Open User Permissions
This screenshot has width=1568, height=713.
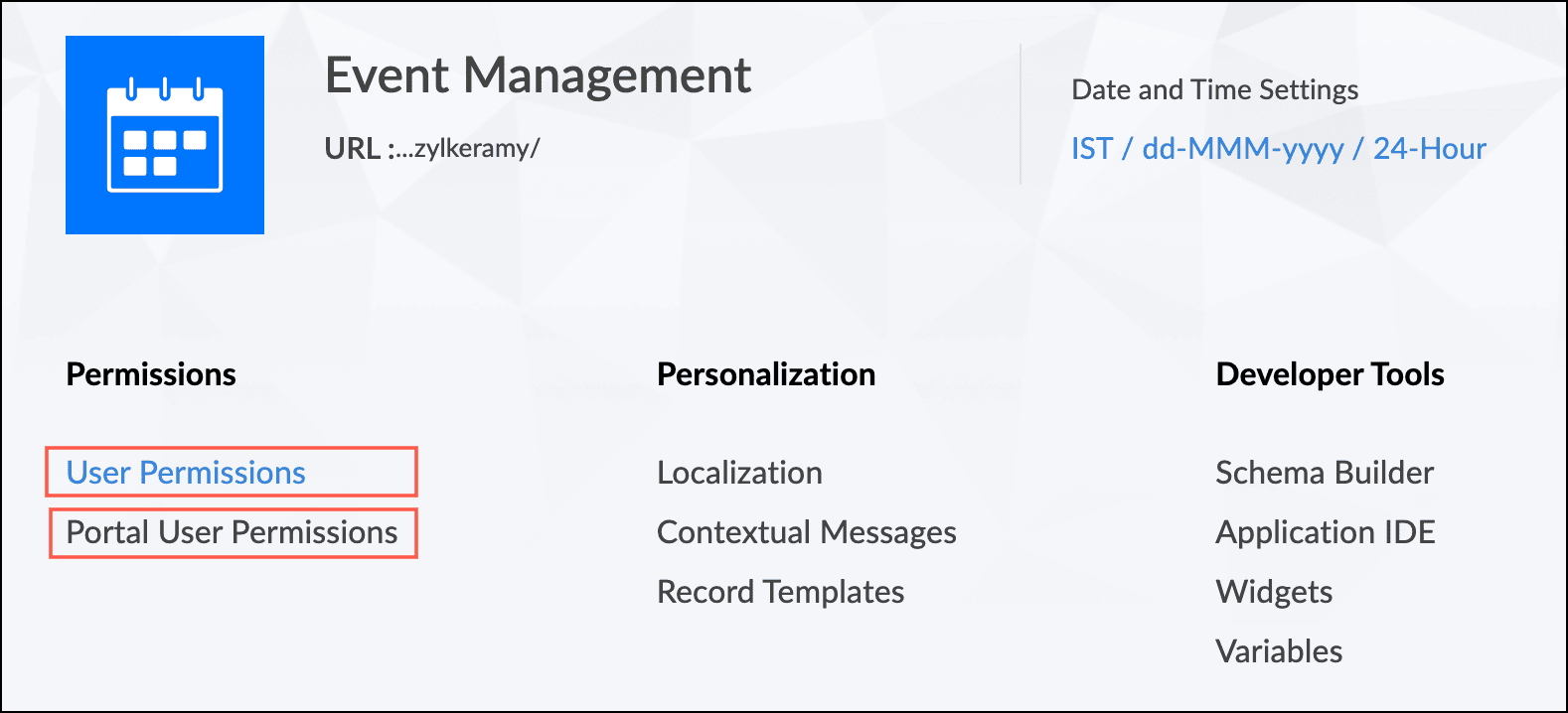pyautogui.click(x=186, y=473)
